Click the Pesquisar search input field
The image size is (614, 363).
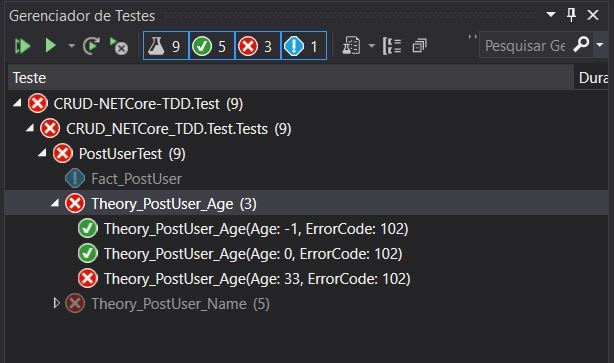[x=525, y=46]
